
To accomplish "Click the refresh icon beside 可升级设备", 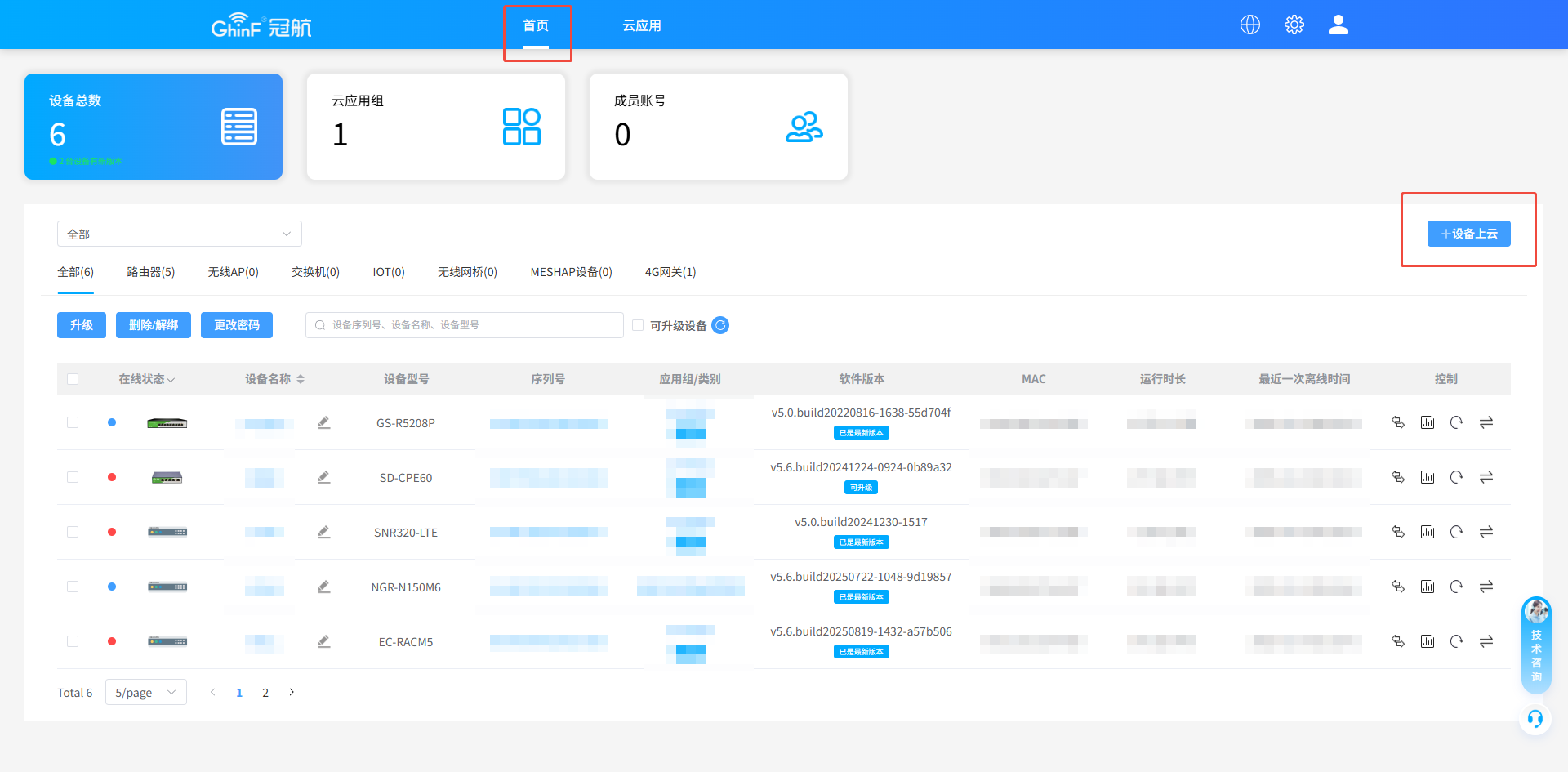I will tap(720, 325).
